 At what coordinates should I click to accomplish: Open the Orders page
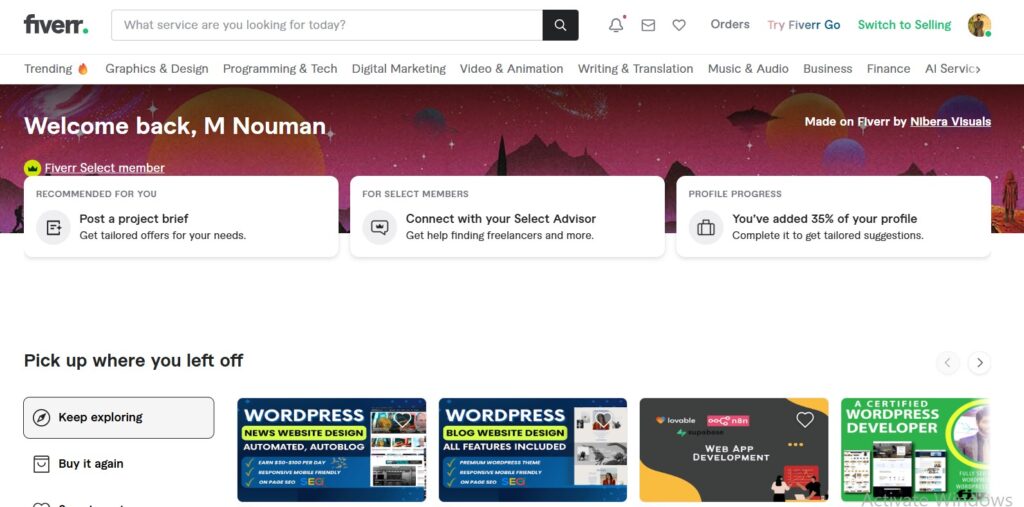730,24
